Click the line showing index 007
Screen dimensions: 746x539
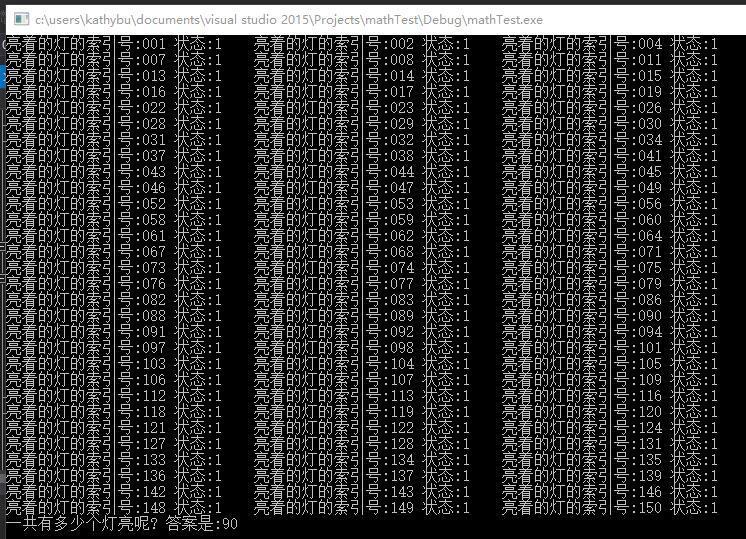coord(114,60)
